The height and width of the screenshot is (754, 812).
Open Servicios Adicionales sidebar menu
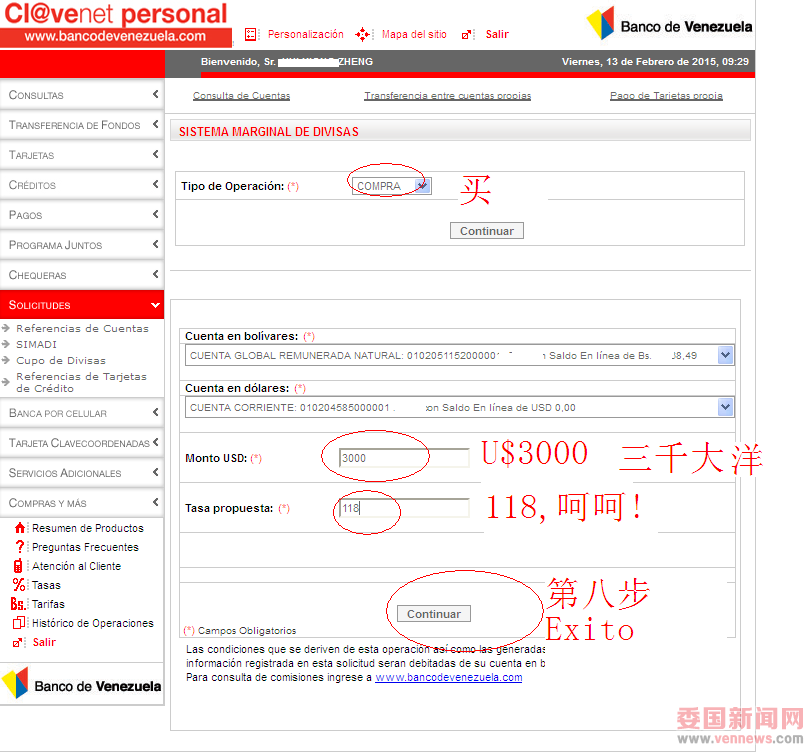[82, 473]
